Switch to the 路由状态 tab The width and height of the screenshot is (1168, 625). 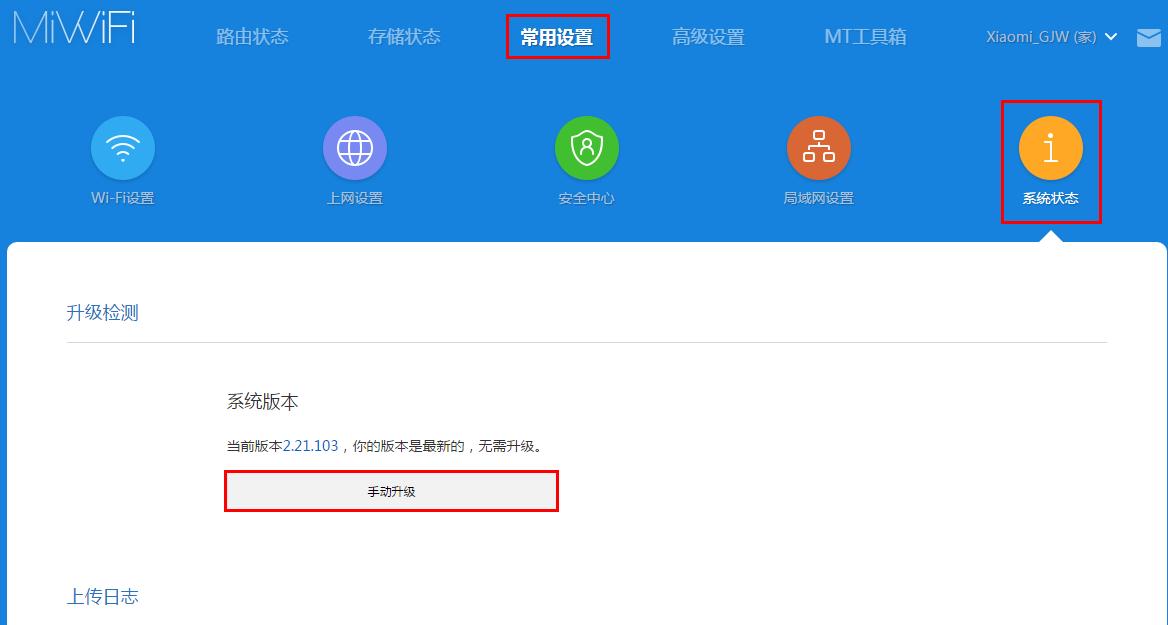click(x=251, y=36)
